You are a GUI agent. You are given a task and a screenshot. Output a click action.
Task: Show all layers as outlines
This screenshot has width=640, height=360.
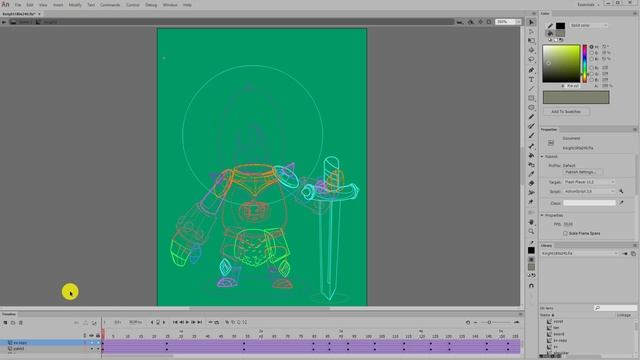pyautogui.click(x=85, y=336)
